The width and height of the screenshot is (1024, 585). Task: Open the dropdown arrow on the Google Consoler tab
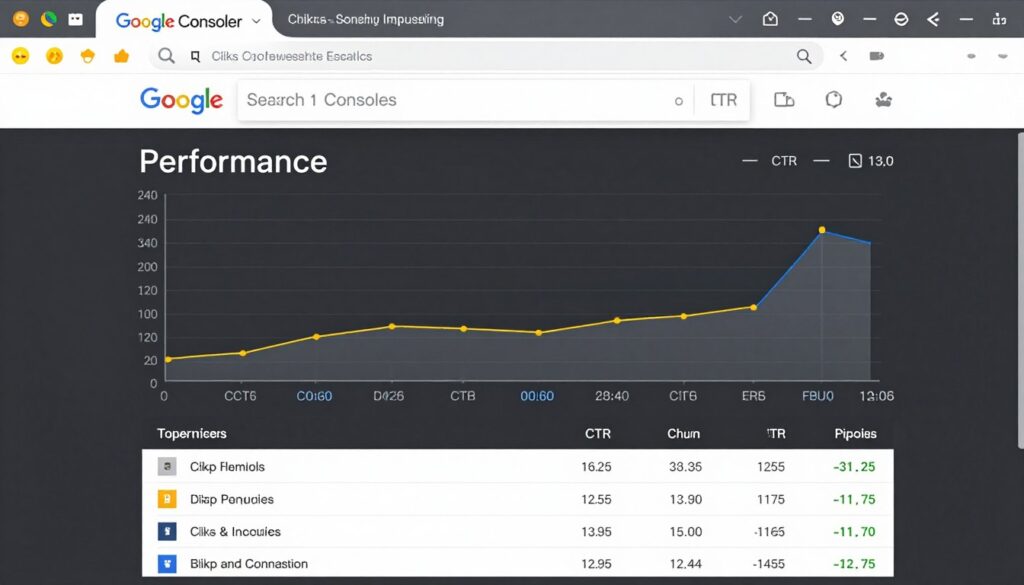[x=257, y=21]
